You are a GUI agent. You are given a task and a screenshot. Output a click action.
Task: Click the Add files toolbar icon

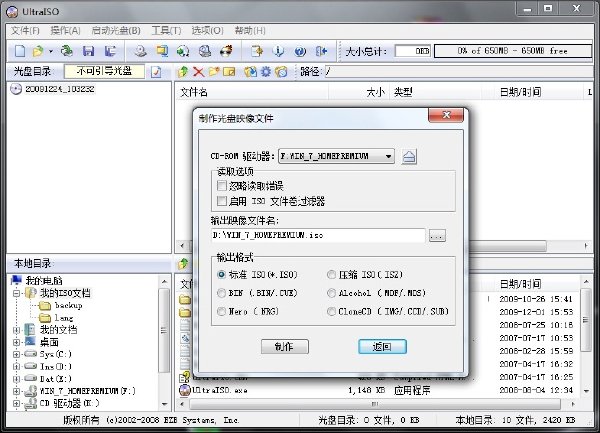coord(257,51)
